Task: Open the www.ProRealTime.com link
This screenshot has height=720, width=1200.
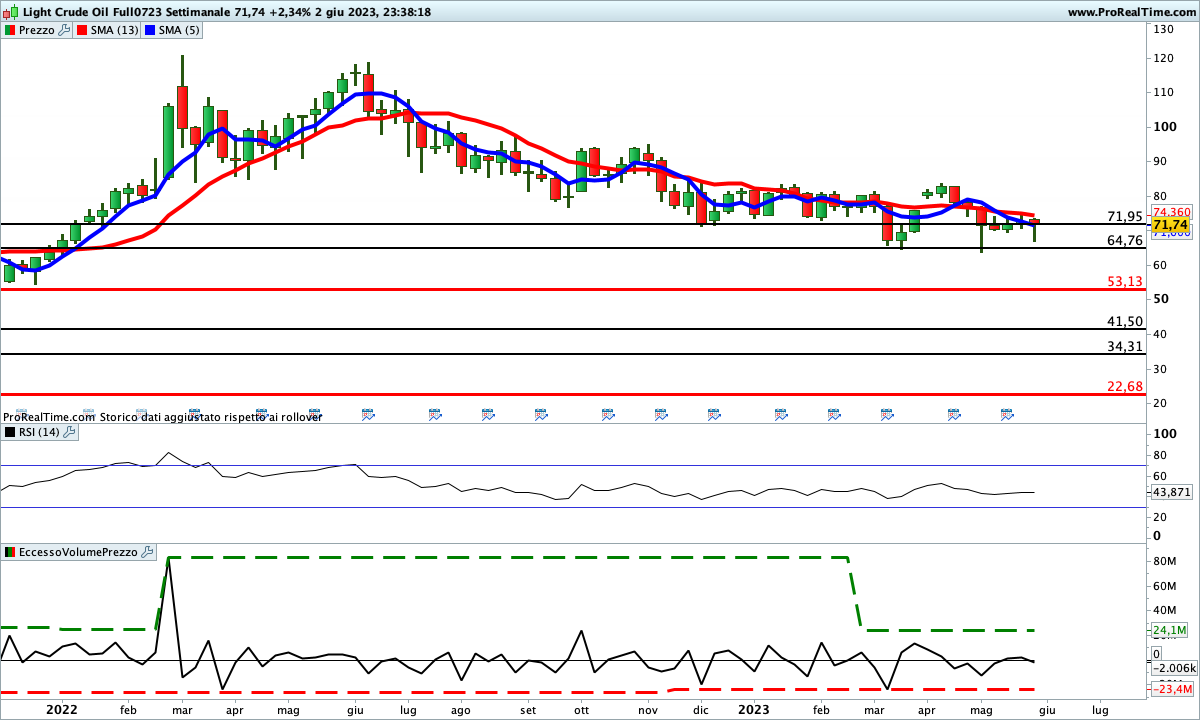Action: [1132, 12]
